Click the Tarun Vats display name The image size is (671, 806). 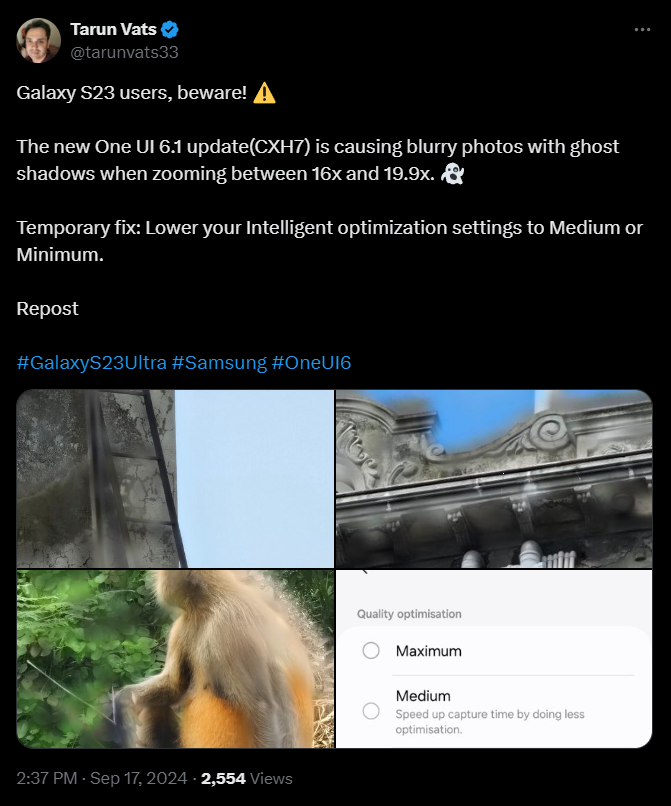113,29
